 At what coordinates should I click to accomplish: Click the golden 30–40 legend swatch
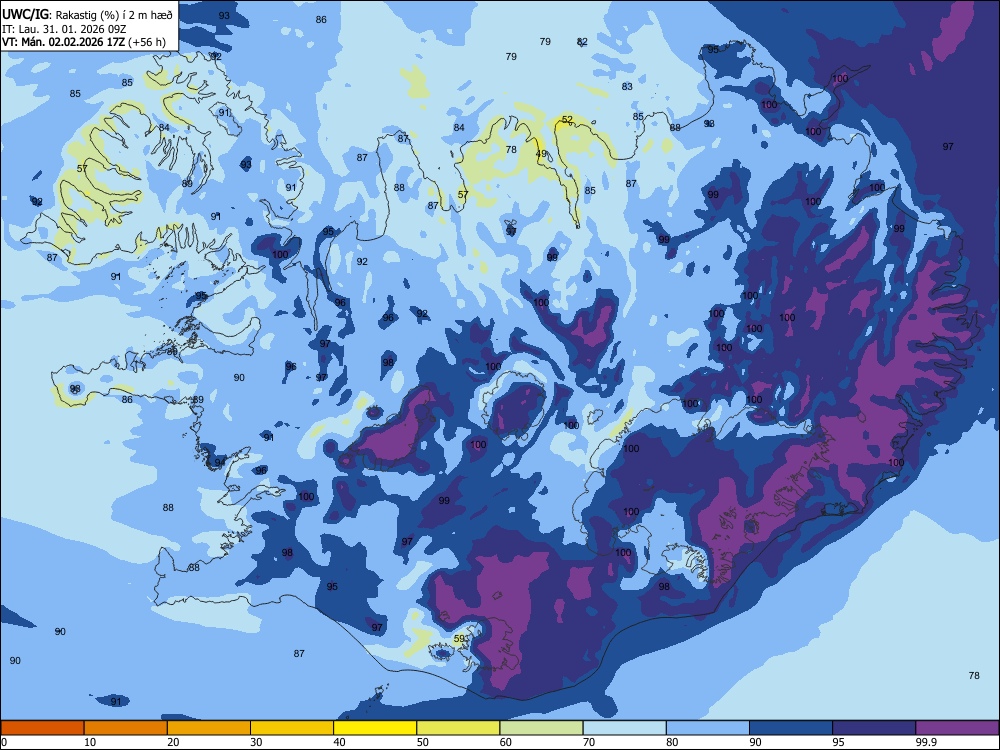(292, 728)
